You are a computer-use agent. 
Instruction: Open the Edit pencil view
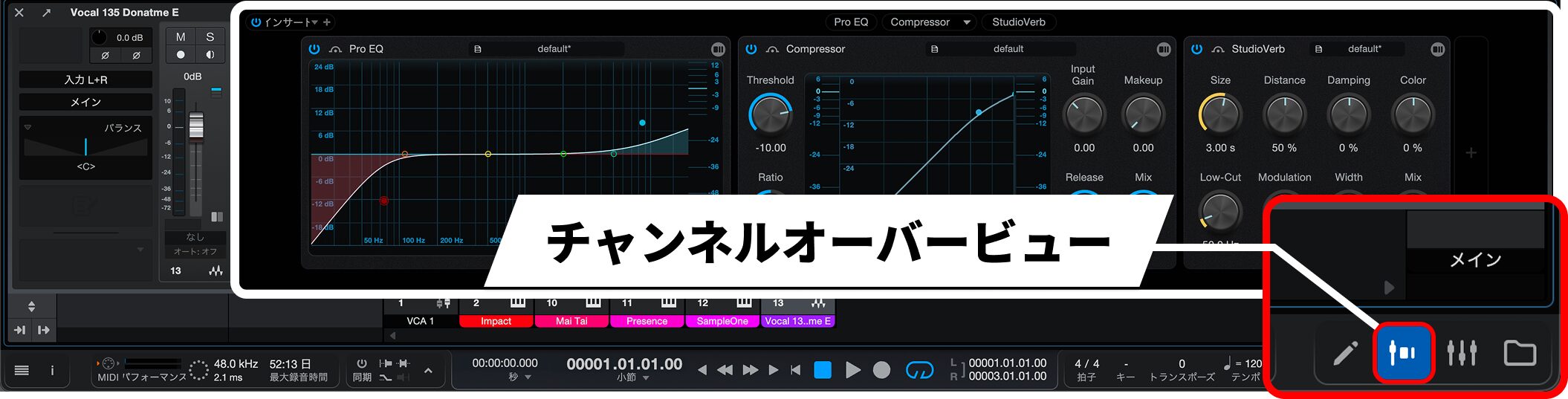tap(1344, 353)
